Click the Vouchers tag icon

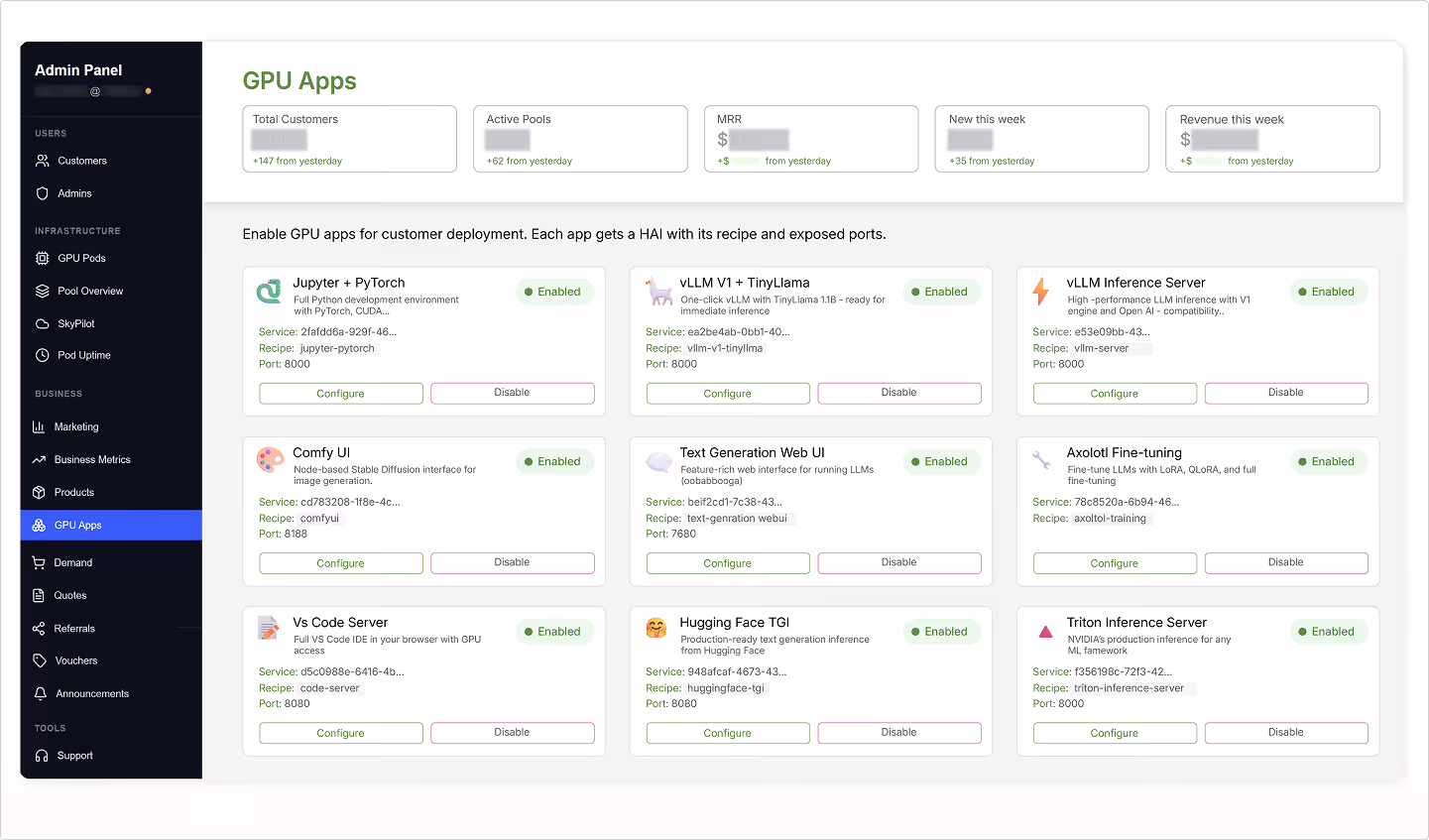pos(40,660)
